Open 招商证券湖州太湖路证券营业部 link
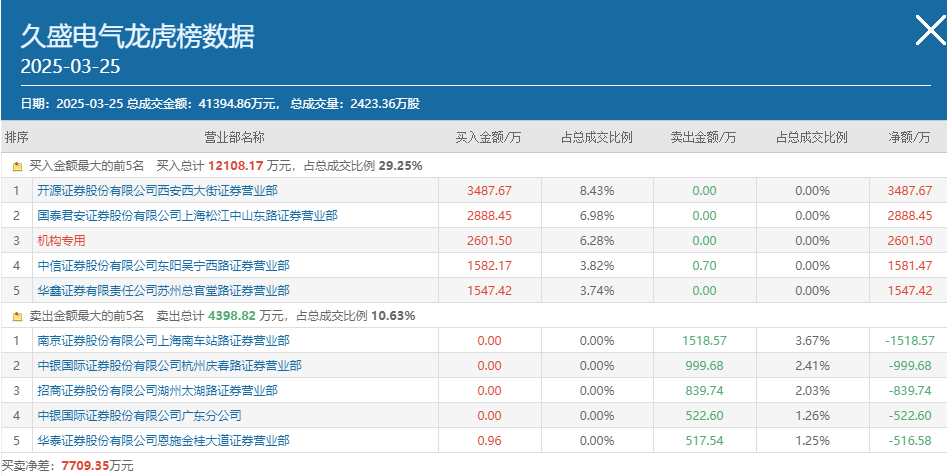This screenshot has height=476, width=947. 158,391
